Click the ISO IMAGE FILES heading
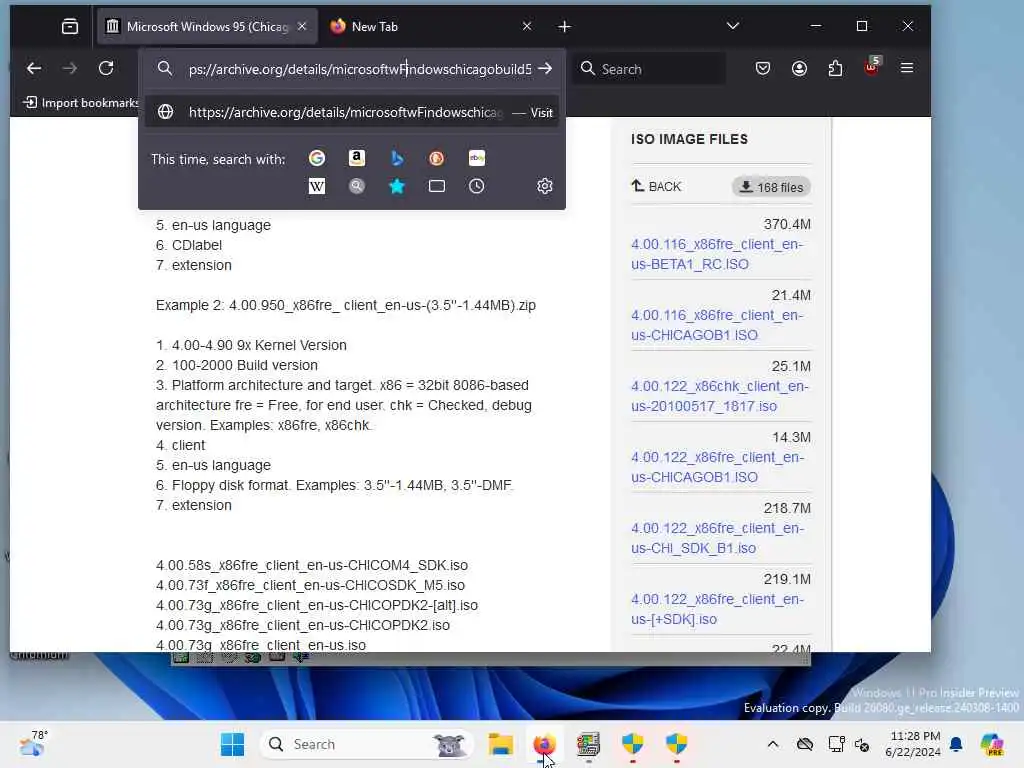This screenshot has height=768, width=1024. [689, 139]
